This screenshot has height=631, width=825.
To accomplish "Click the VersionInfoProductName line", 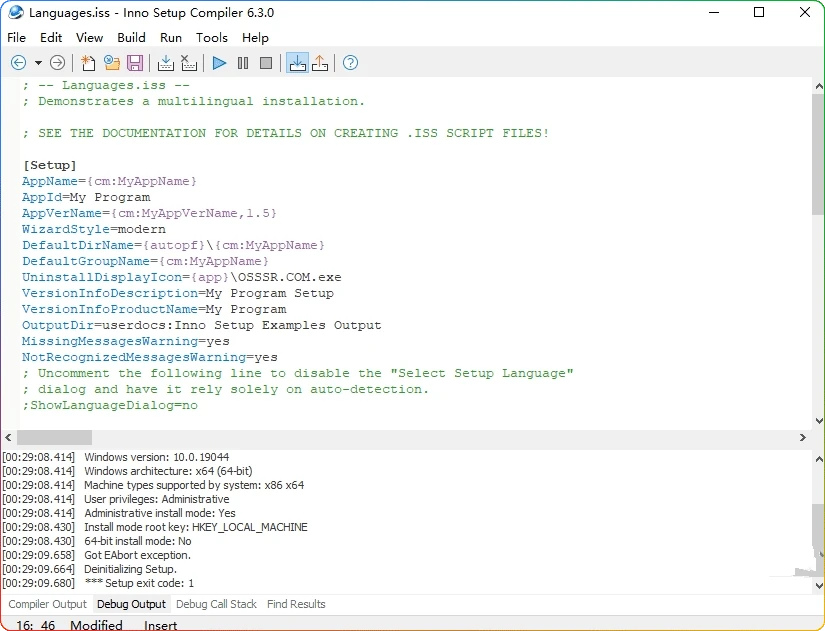I will click(154, 309).
